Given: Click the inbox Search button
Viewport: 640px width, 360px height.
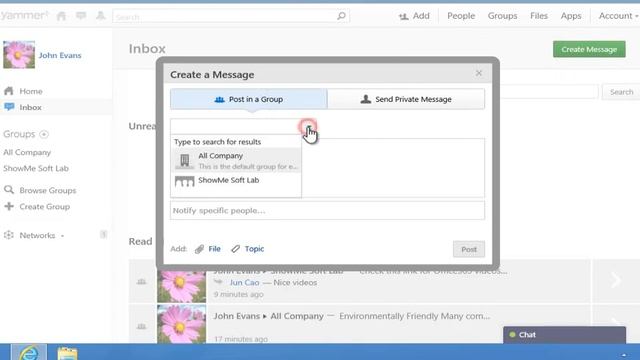Looking at the screenshot, I should tap(621, 92).
